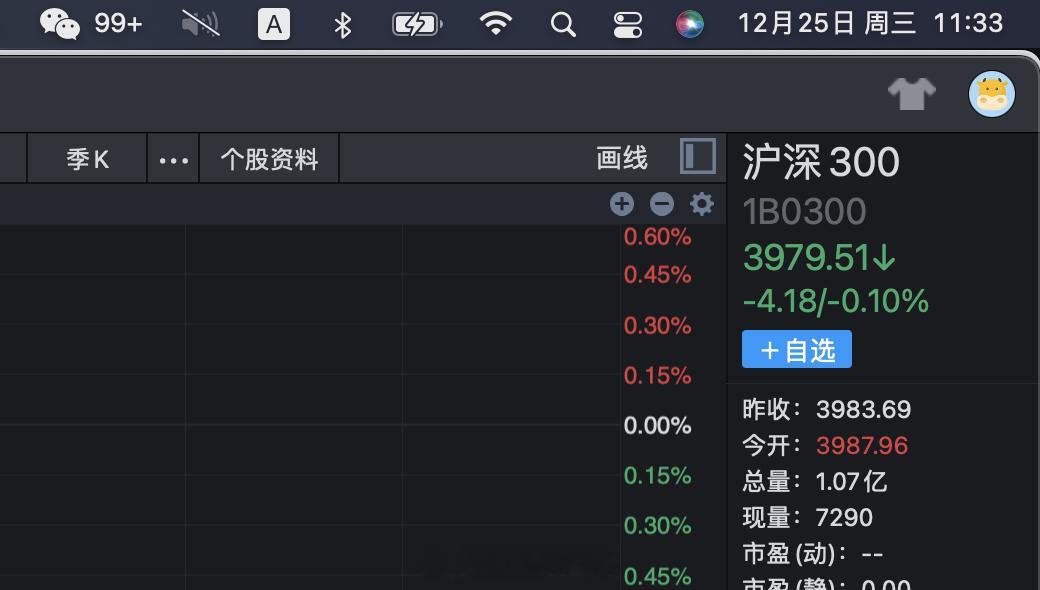Open the skin theme shirt icon
The image size is (1040, 590).
(912, 93)
